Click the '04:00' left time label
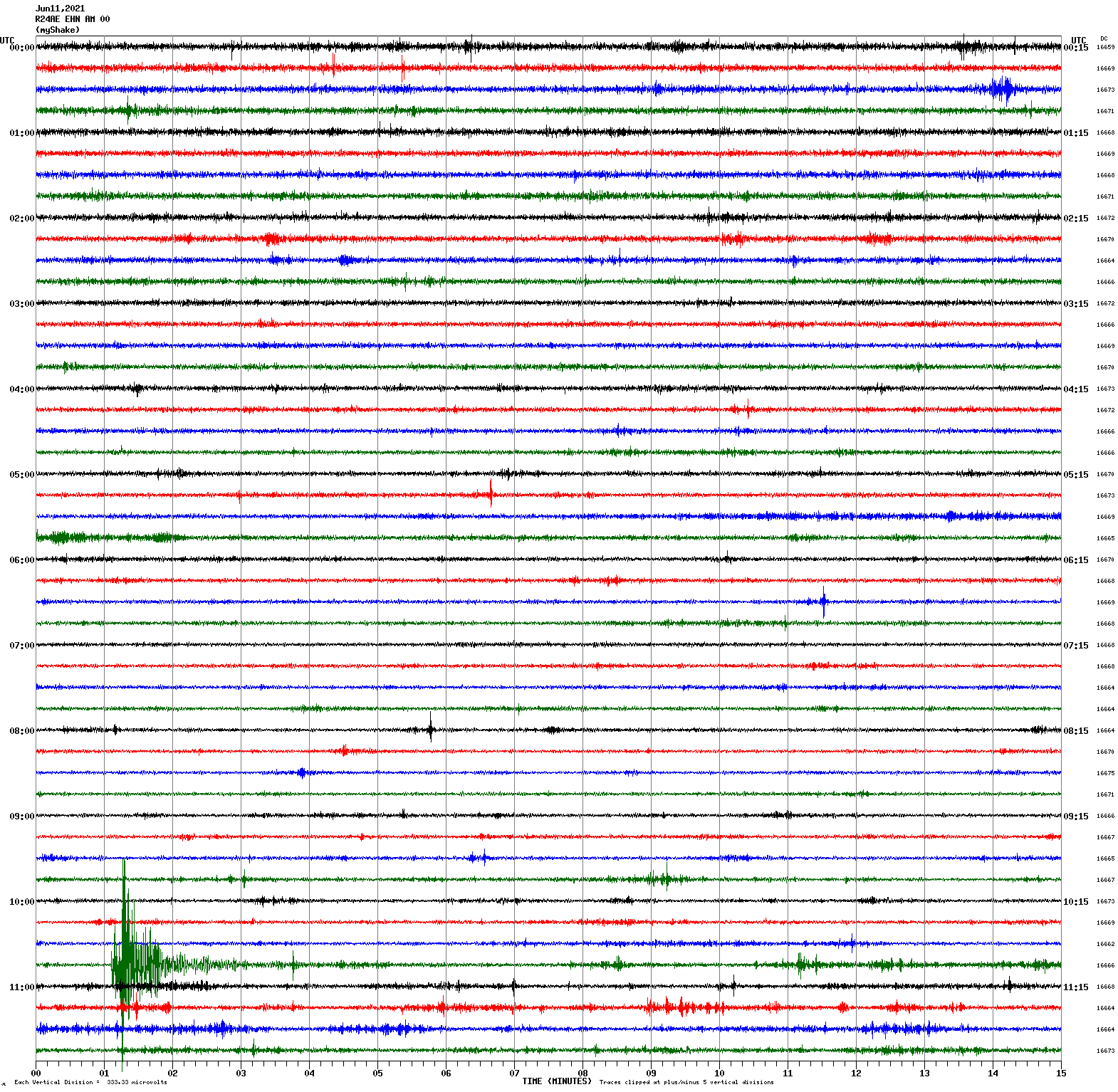Viewport: 1118px width, 1092px height. pyautogui.click(x=22, y=389)
